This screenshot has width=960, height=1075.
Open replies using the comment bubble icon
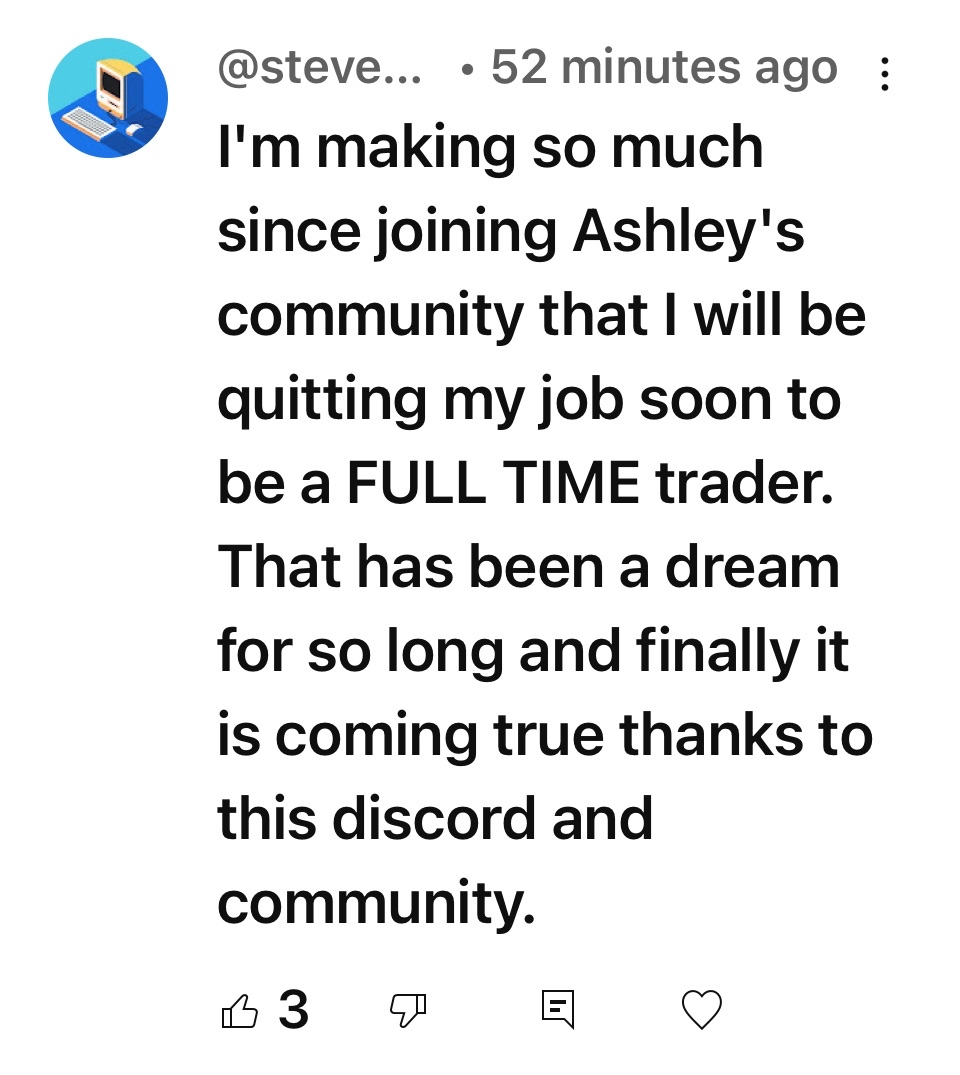tap(557, 1009)
